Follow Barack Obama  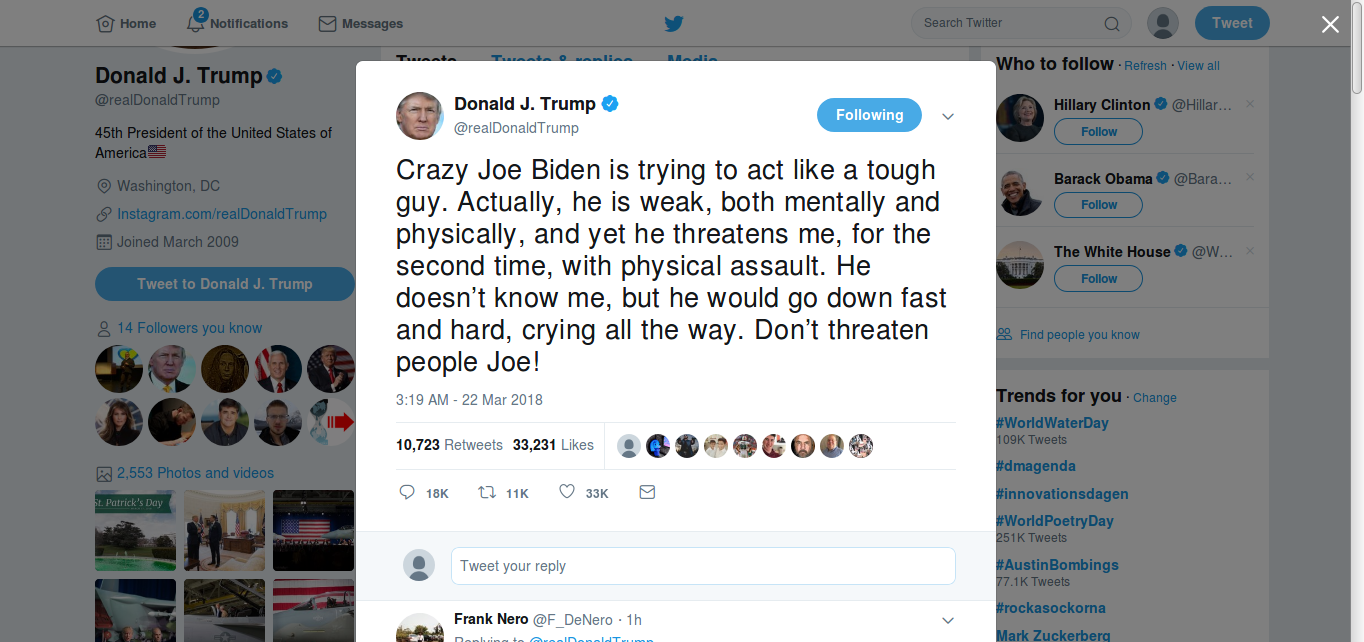point(1098,204)
